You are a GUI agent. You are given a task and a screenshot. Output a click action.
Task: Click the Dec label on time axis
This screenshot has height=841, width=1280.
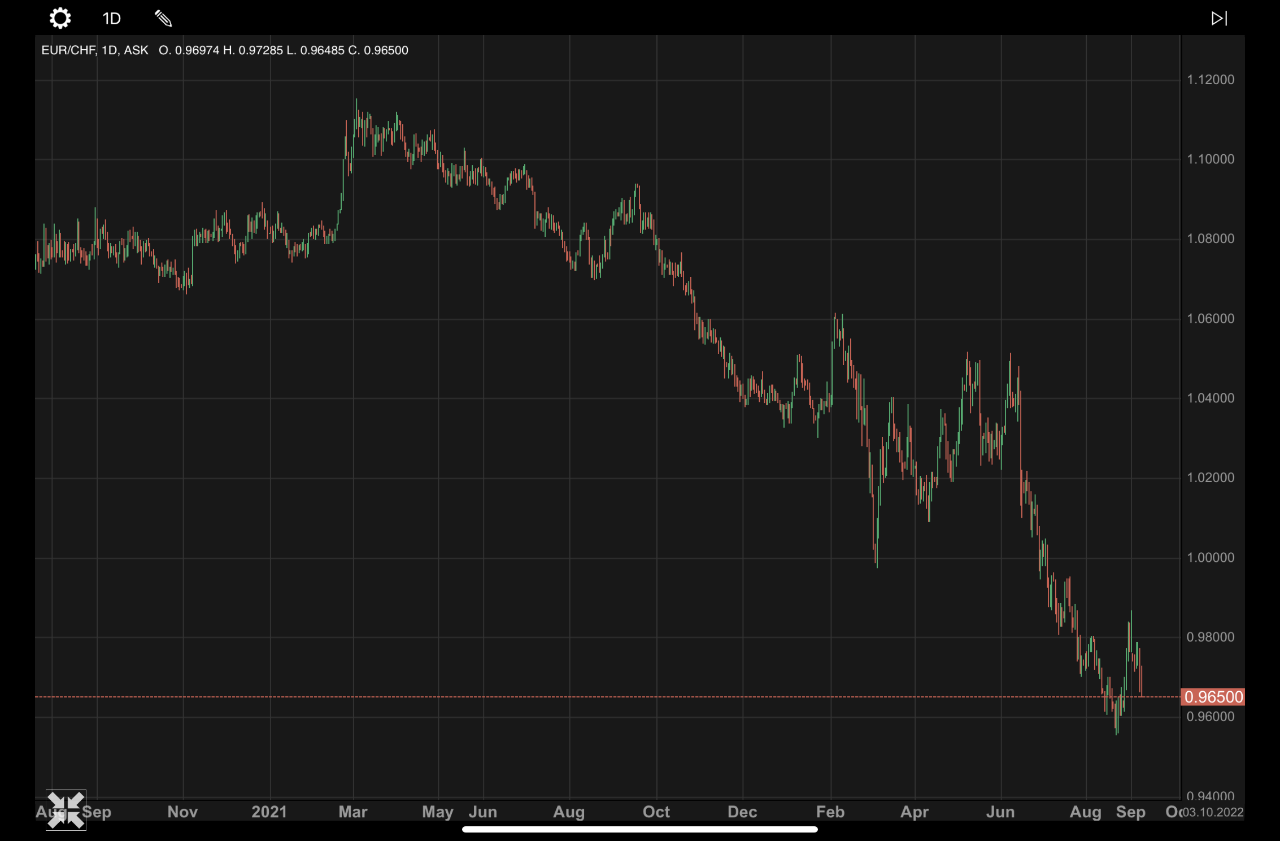pyautogui.click(x=742, y=812)
